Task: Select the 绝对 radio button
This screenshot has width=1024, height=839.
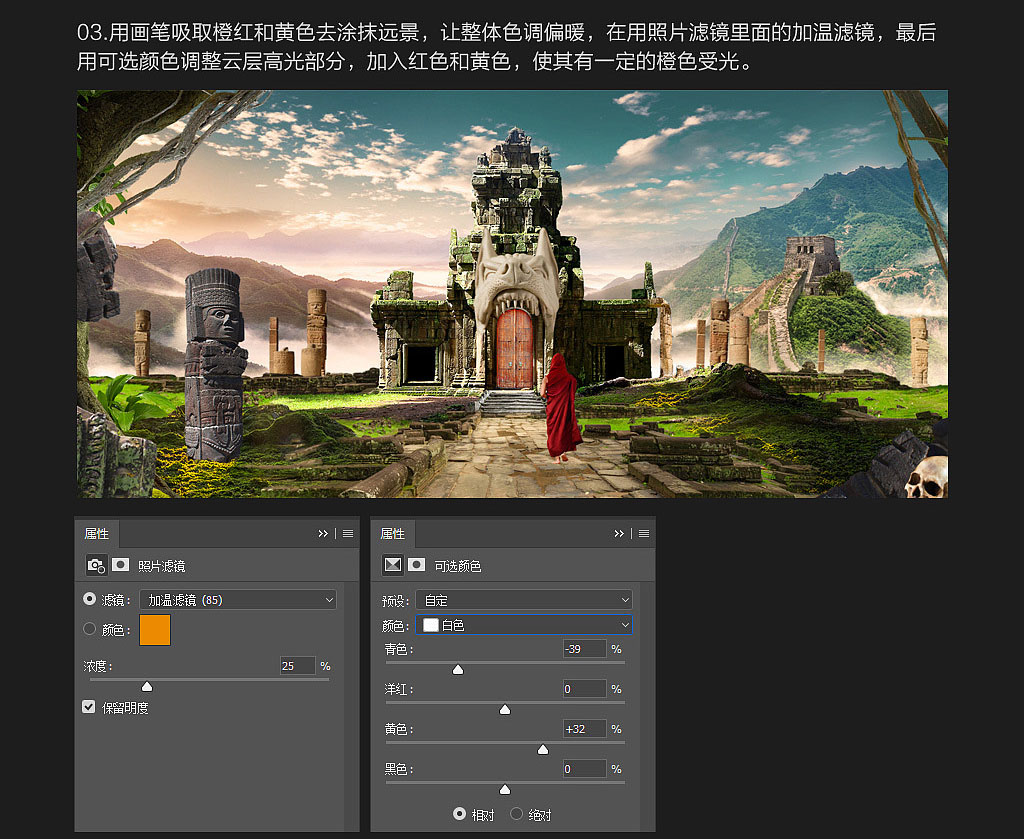Action: pos(517,814)
